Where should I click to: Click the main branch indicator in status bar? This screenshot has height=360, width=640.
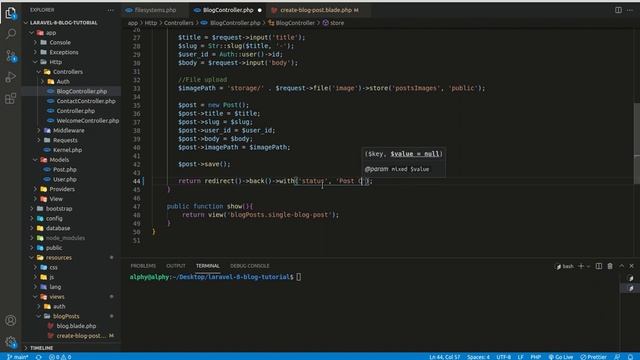click(18, 357)
